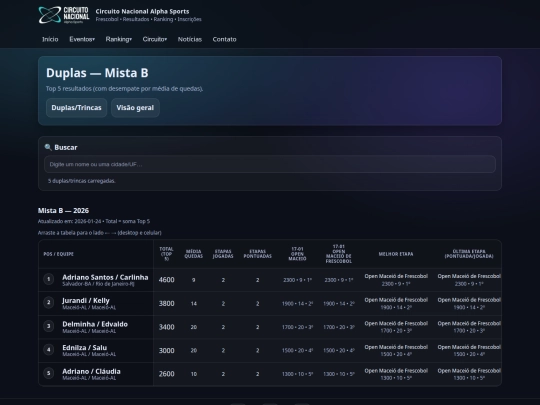Click the média quedas value 14
Viewport: 540px width, 405px height.
pyautogui.click(x=194, y=304)
